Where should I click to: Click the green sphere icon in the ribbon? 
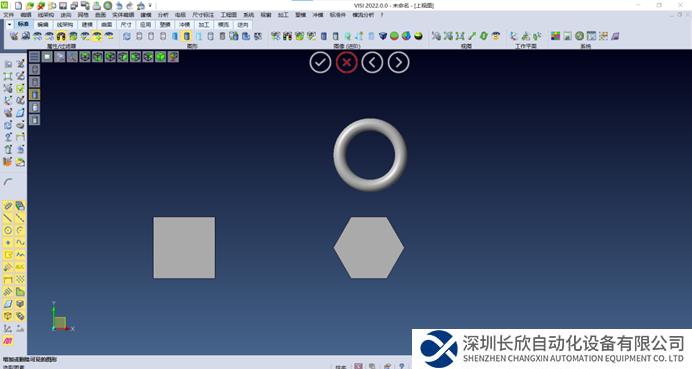point(394,36)
